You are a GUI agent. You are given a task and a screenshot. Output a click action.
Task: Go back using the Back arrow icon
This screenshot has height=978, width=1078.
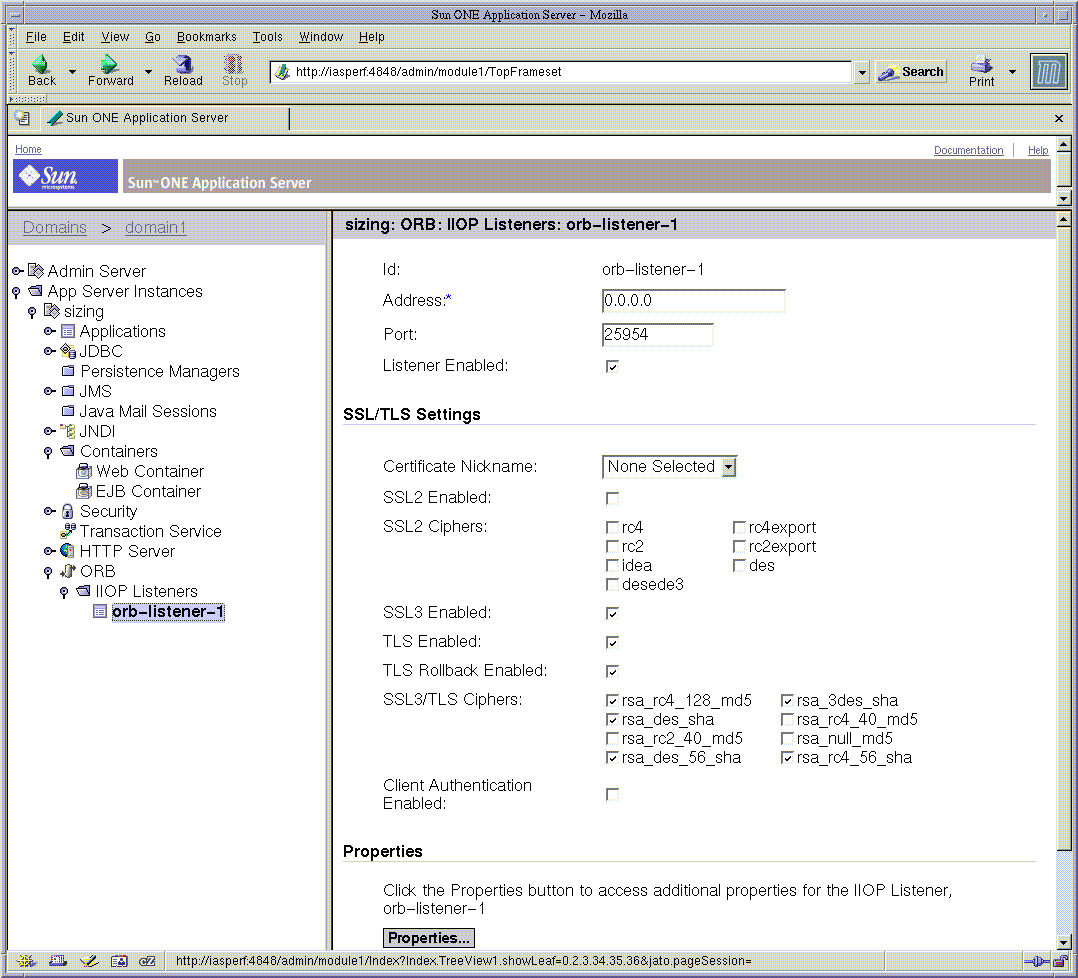tap(41, 64)
